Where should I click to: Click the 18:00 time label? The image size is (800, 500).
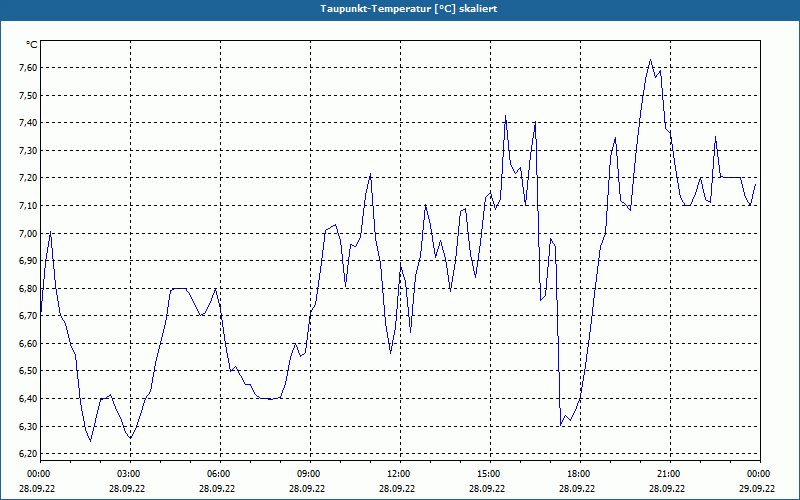coord(580,474)
